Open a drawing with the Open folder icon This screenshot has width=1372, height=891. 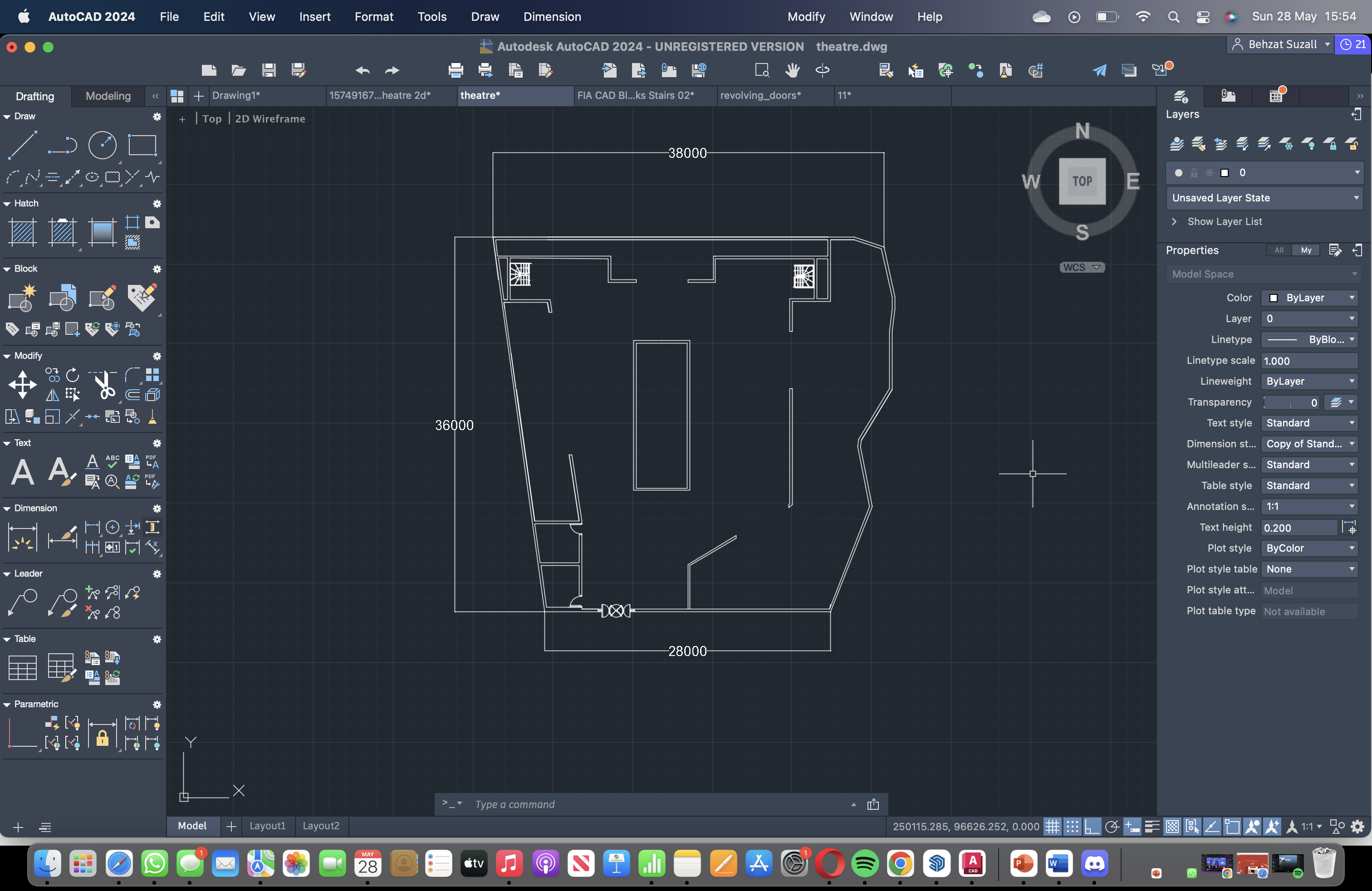click(x=239, y=70)
